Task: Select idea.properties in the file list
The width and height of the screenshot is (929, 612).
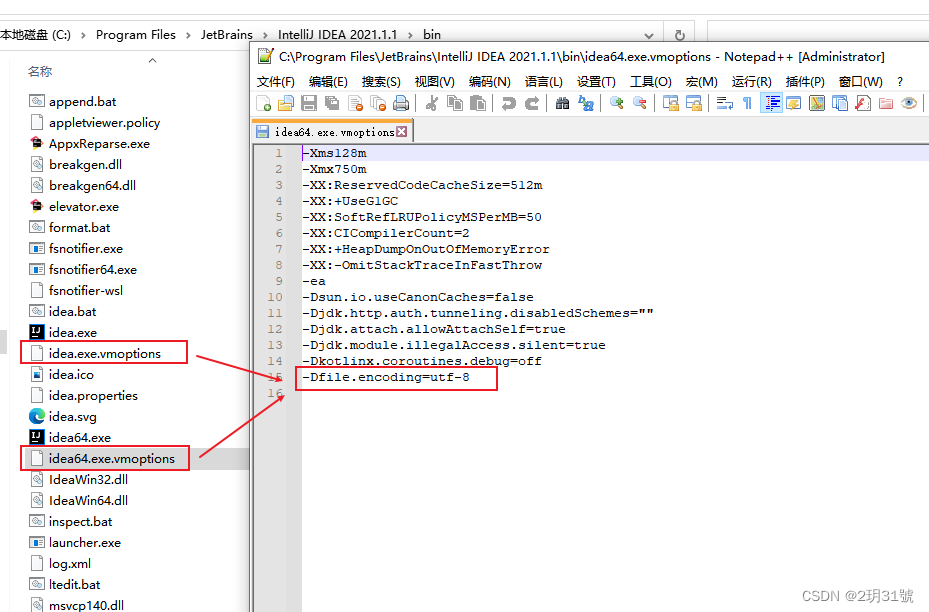Action: pyautogui.click(x=93, y=396)
